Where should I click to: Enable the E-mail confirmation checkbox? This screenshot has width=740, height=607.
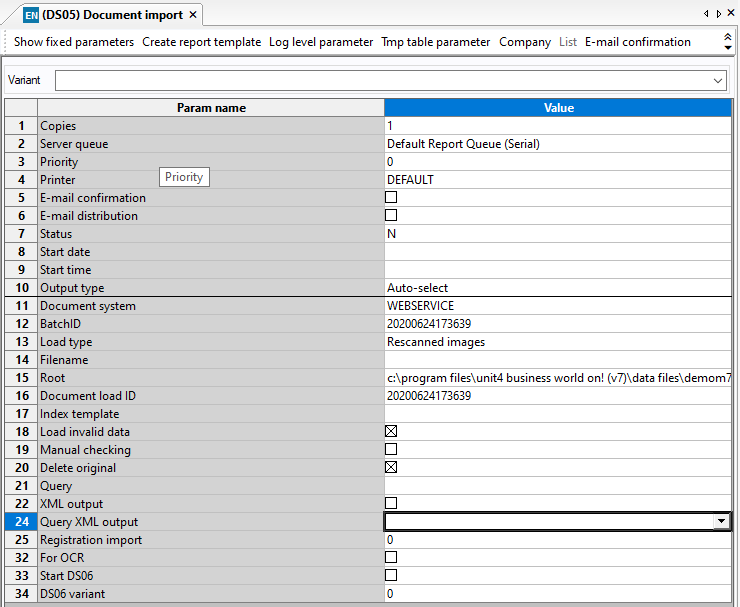tap(391, 198)
